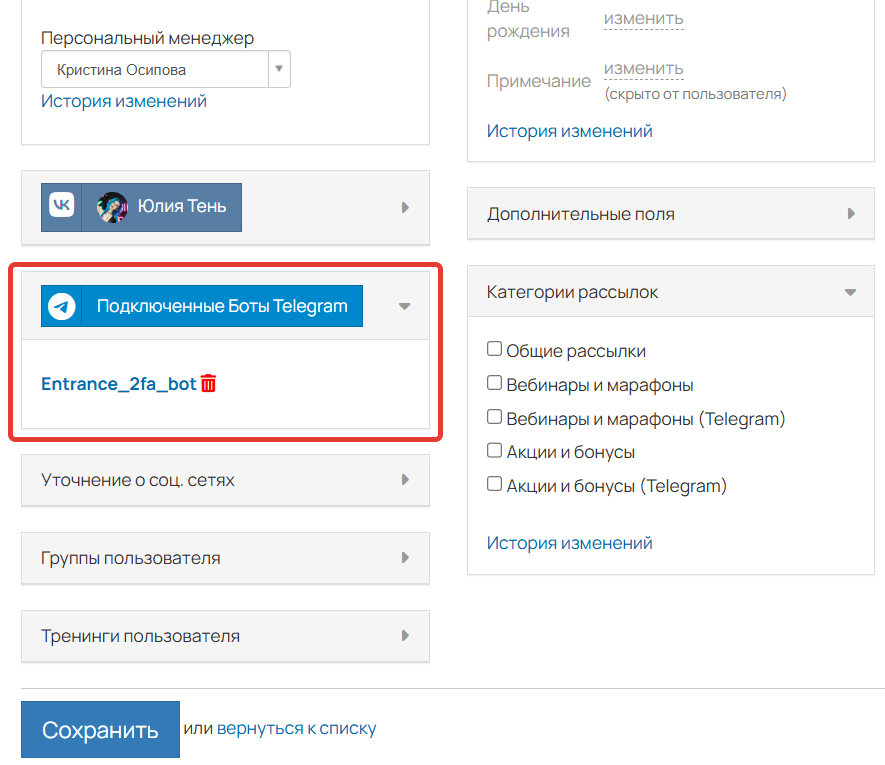Collapse the "Категории рассылок" section
This screenshot has height=765, width=885.
point(851,291)
